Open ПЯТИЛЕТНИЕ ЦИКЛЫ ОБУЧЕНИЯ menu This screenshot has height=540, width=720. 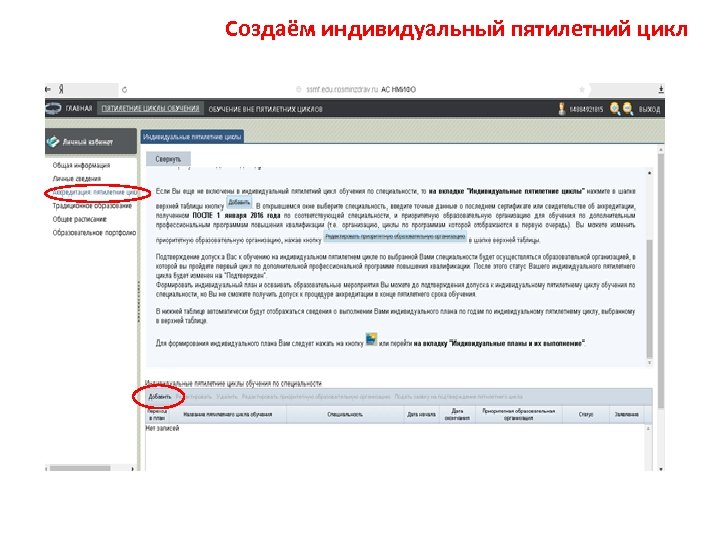click(151, 108)
